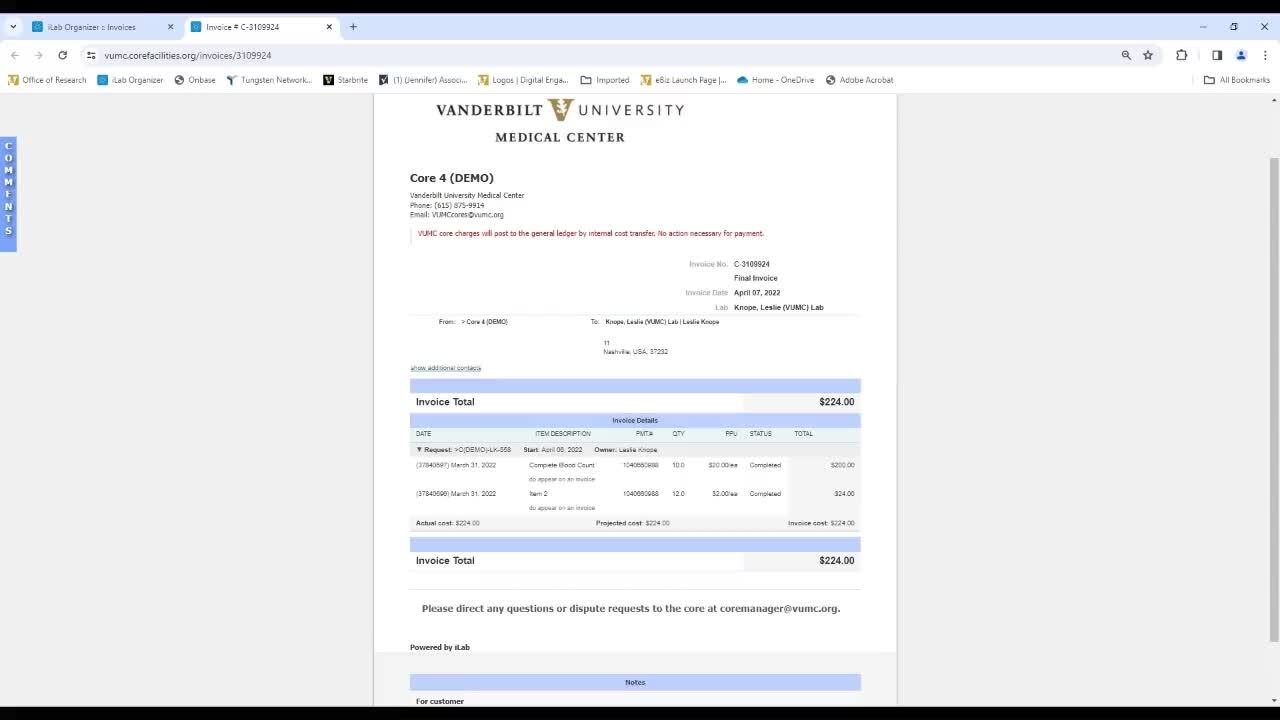Open the Chrome side panel icon
The image size is (1280, 720).
[1217, 55]
